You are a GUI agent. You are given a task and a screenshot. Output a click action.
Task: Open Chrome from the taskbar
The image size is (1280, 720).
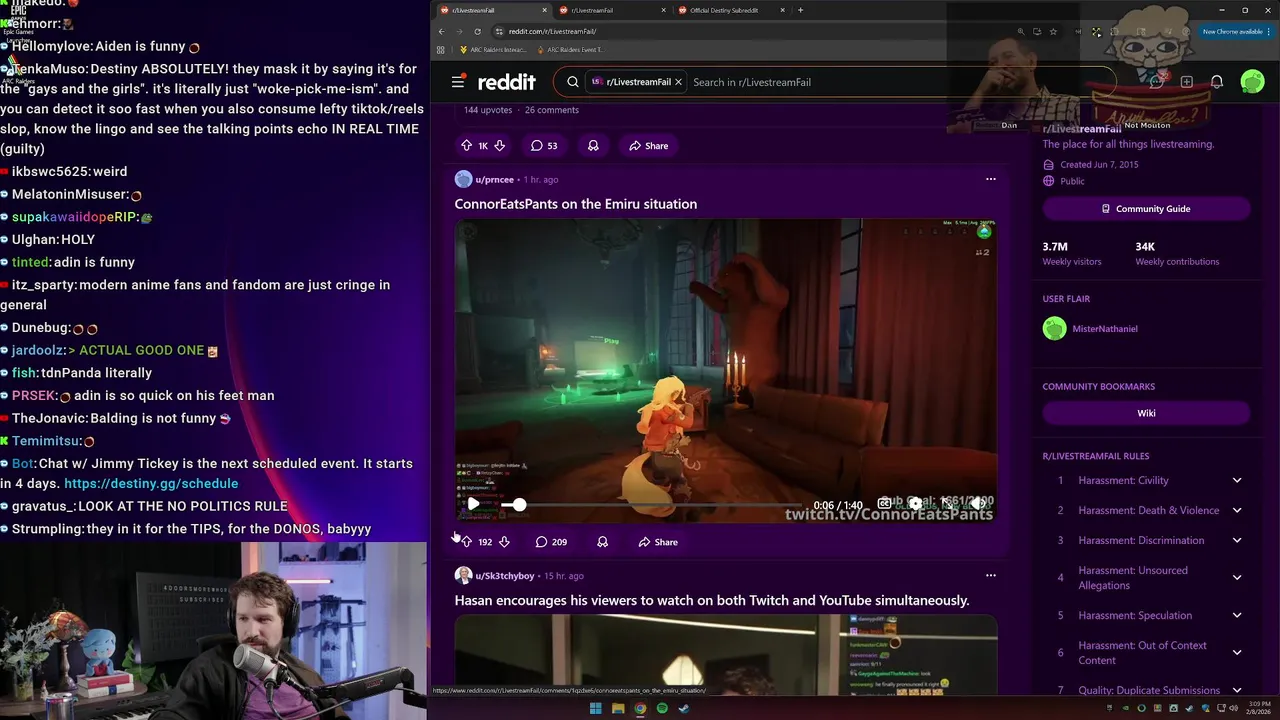[640, 709]
